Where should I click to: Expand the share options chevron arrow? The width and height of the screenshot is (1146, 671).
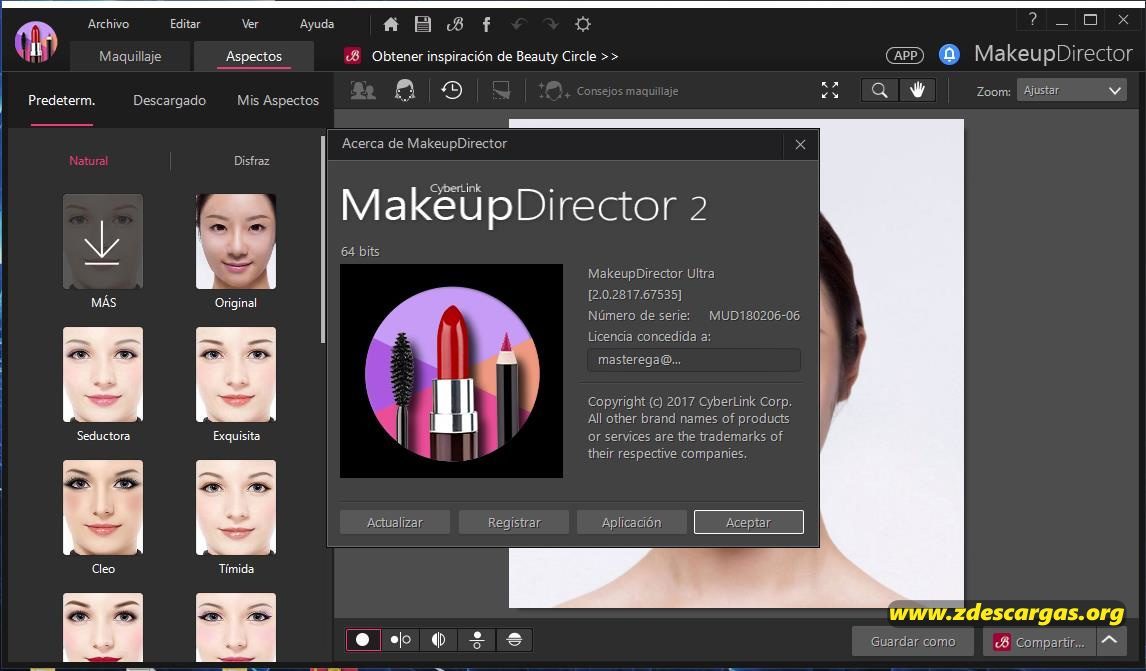coord(1109,640)
